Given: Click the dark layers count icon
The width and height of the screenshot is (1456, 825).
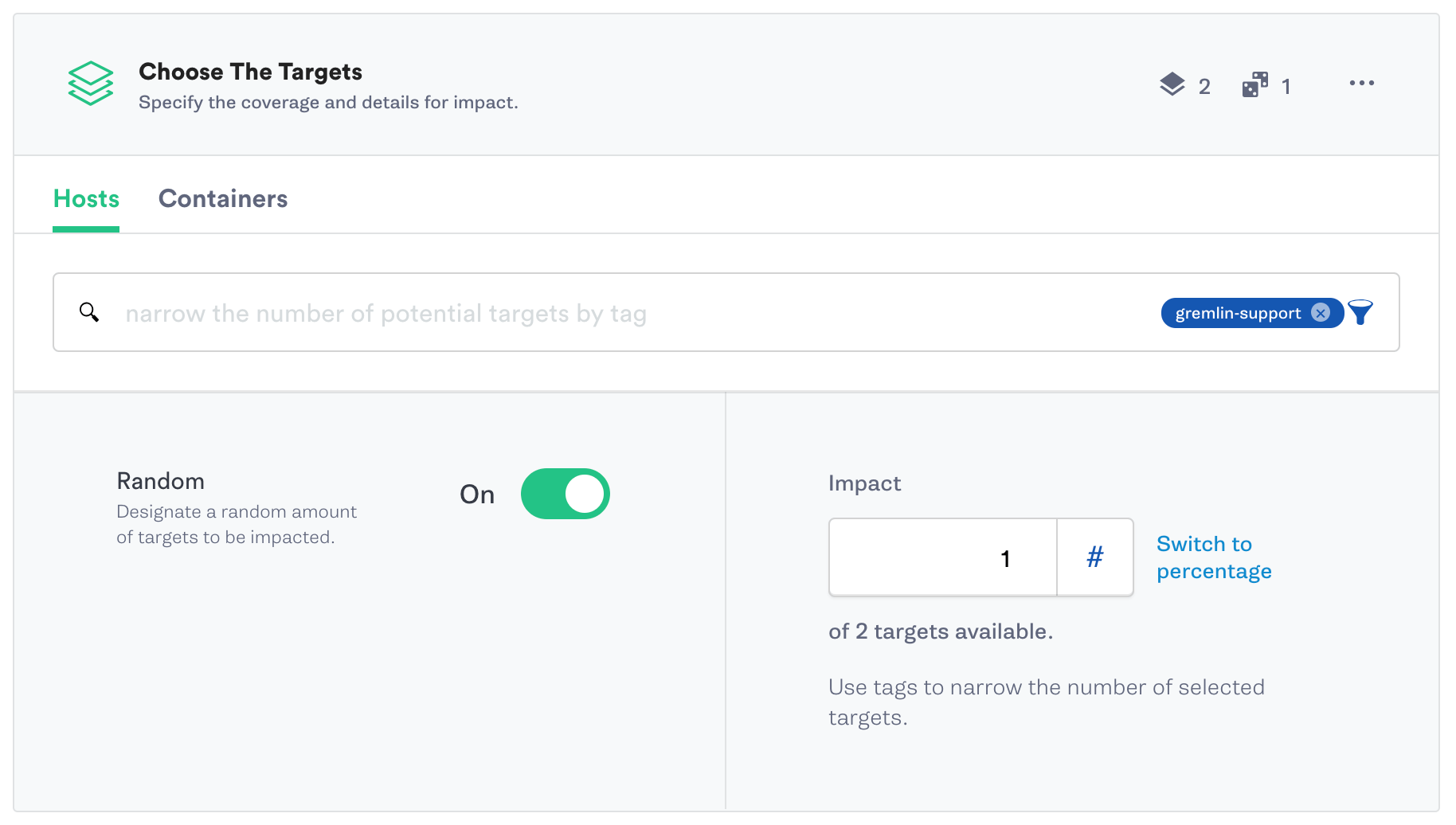Looking at the screenshot, I should (1172, 84).
